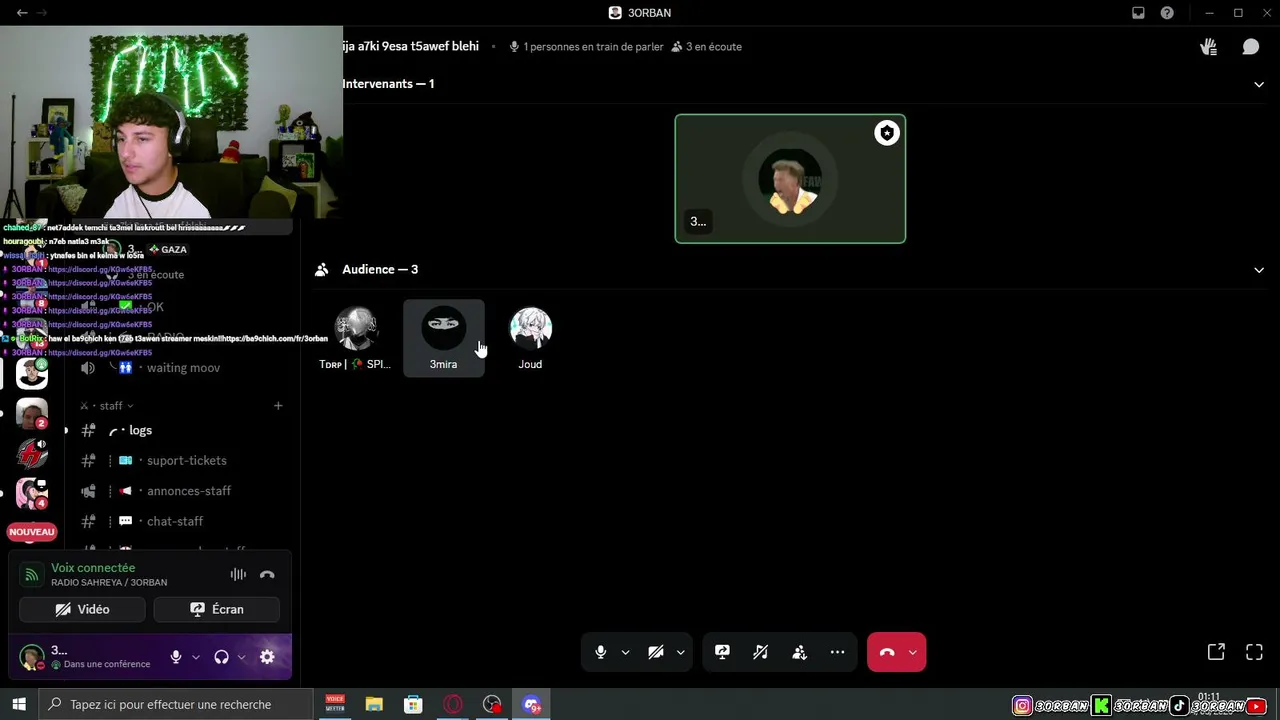
Task: Open red logo server with speaker badge
Action: pyautogui.click(x=32, y=453)
